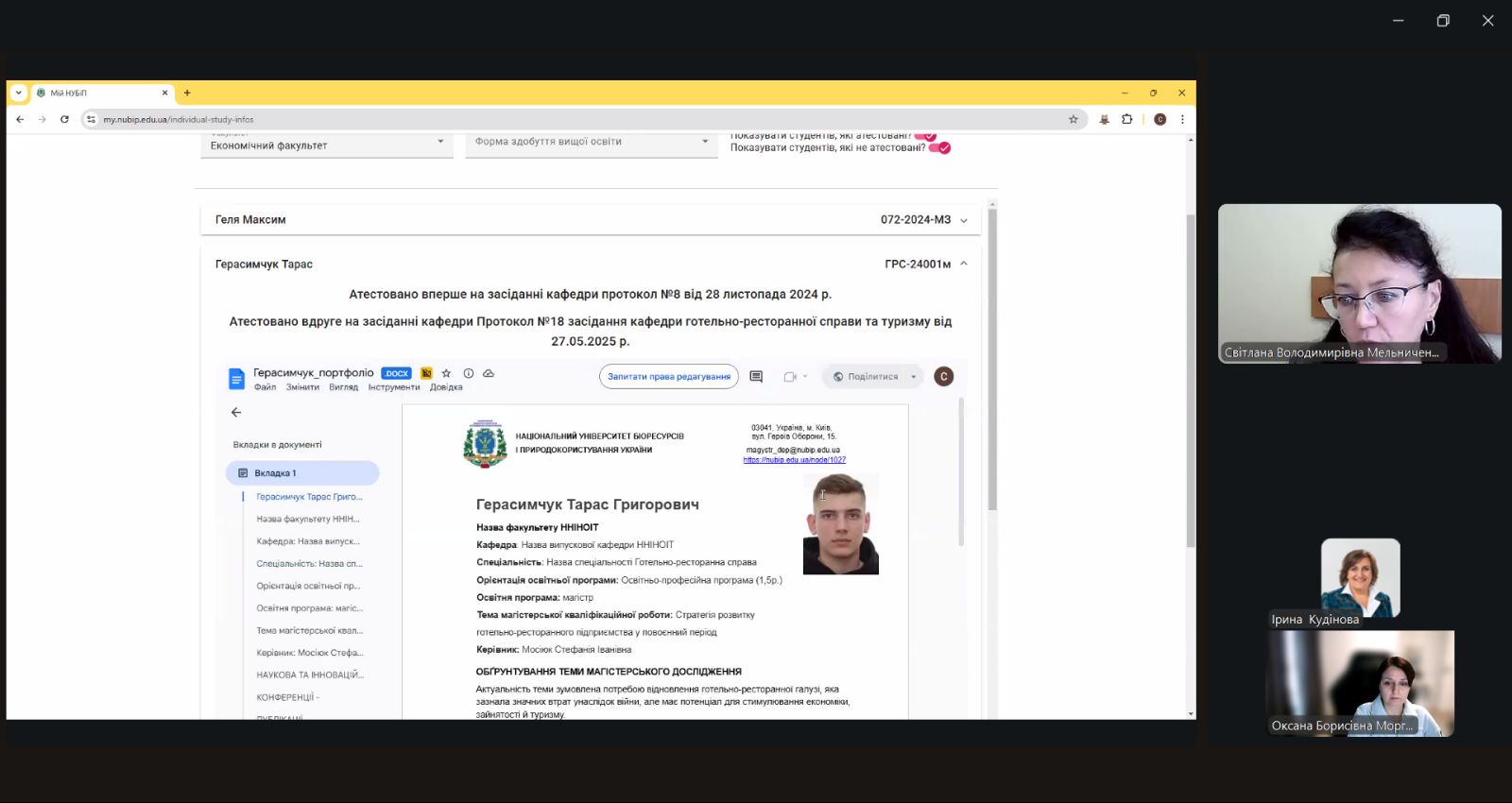Open Форма здобуття вищої освіти dropdown
Viewport: 1512px width, 803px height.
click(x=591, y=142)
